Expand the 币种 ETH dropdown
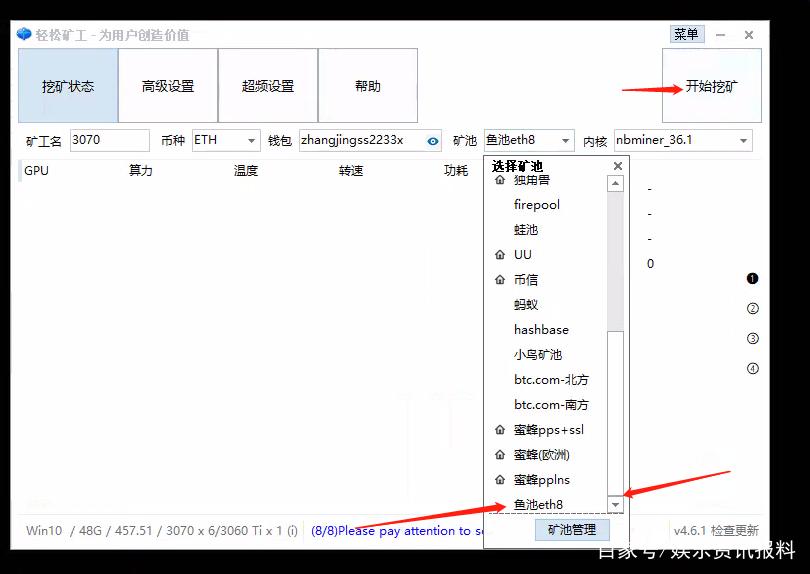 tap(251, 141)
